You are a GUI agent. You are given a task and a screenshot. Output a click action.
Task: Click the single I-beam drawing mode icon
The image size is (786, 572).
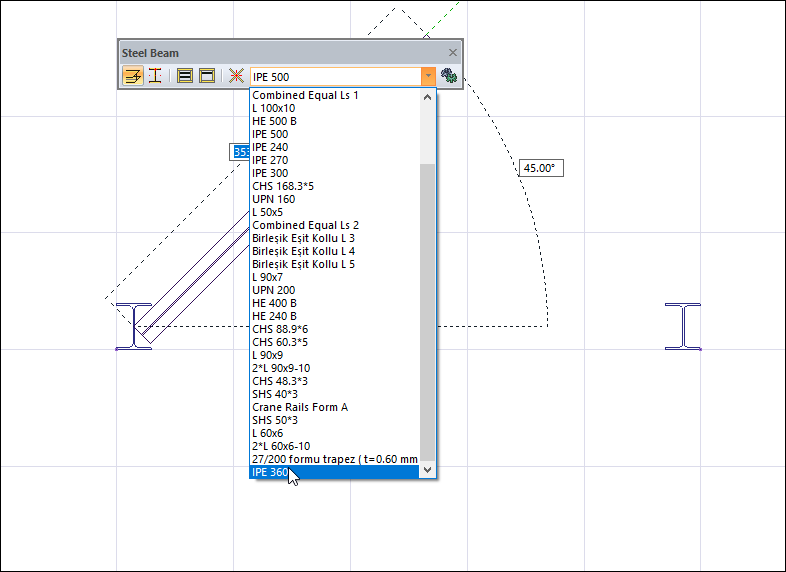click(x=155, y=76)
